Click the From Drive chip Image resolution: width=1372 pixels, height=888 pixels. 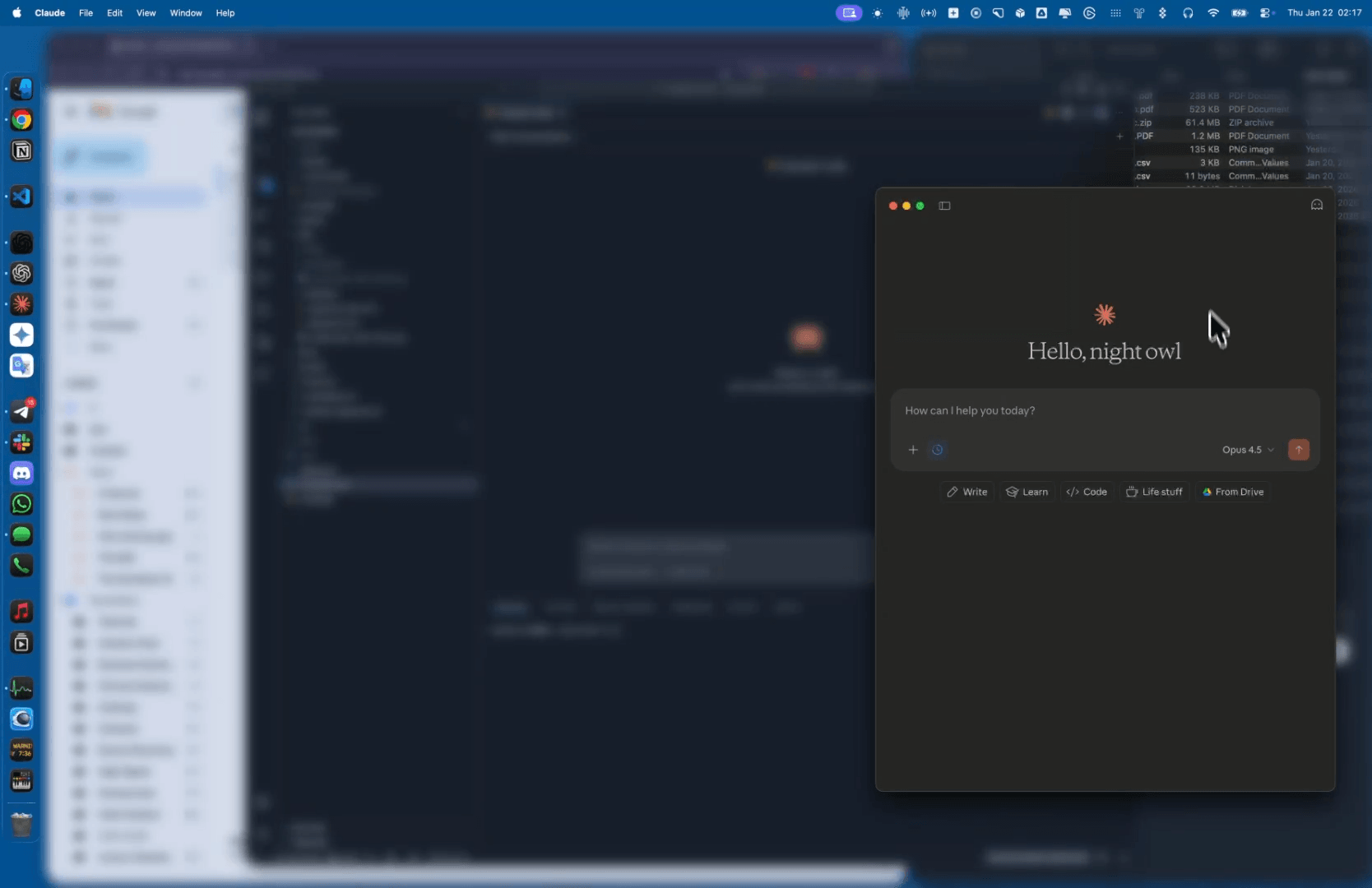point(1232,492)
